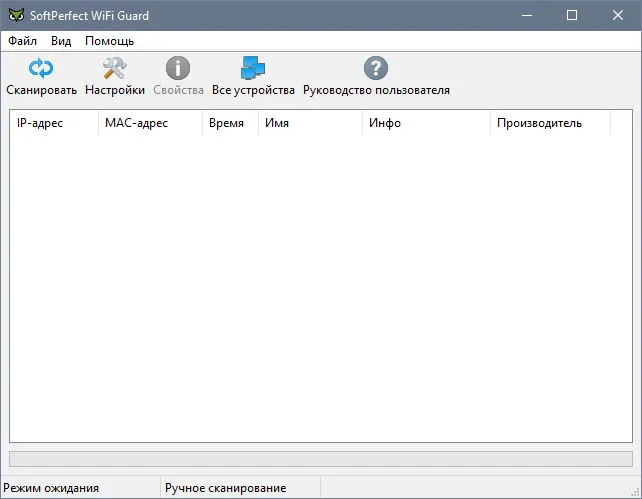Viewport: 642px width, 499px height.
Task: Open Руководство пользователя question-mark icon
Action: point(375,68)
